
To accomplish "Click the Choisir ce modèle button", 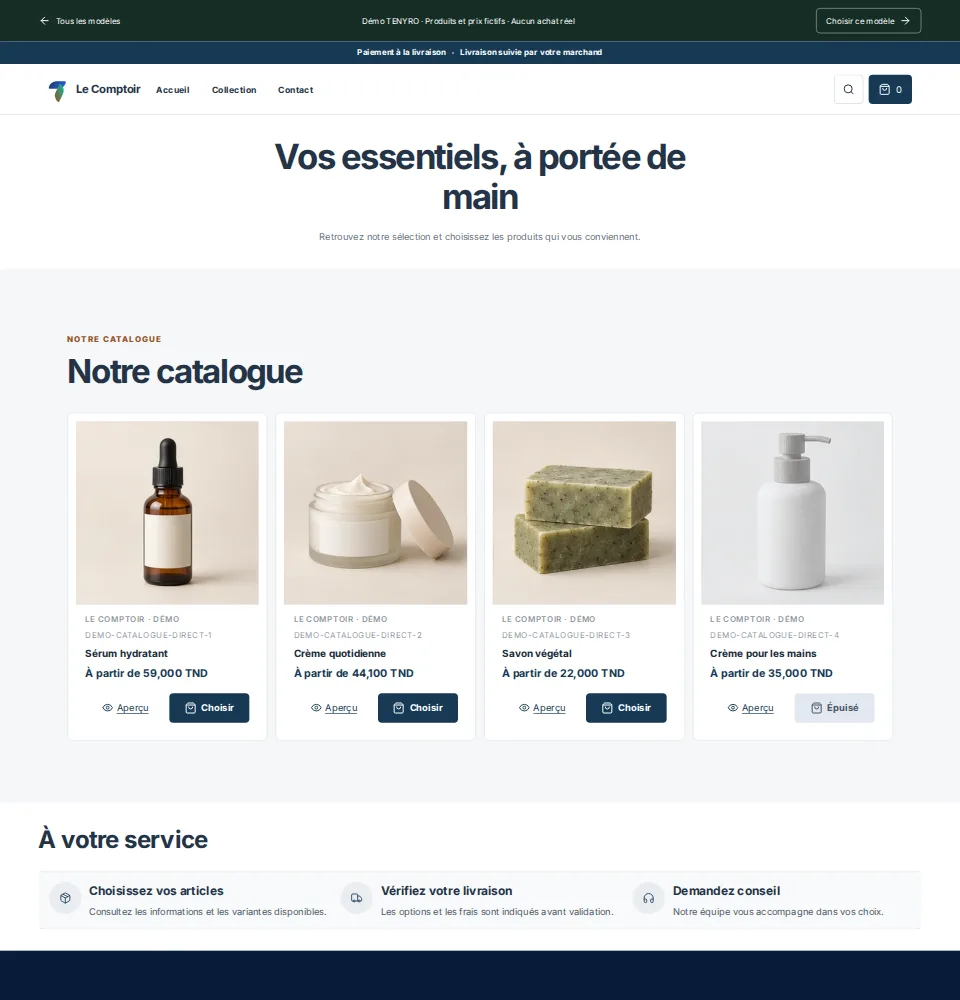I will click(868, 21).
